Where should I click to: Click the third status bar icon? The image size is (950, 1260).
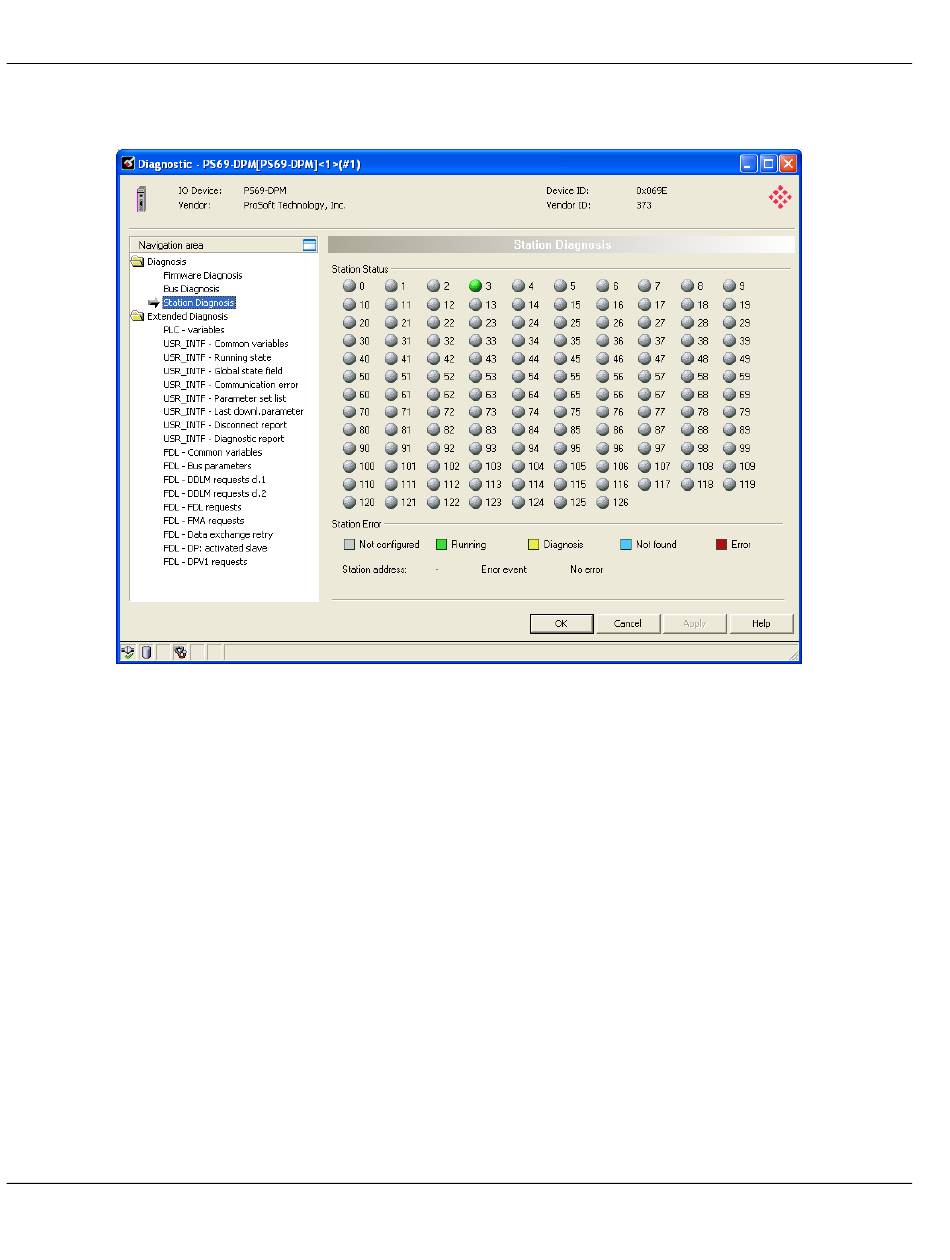[x=180, y=653]
